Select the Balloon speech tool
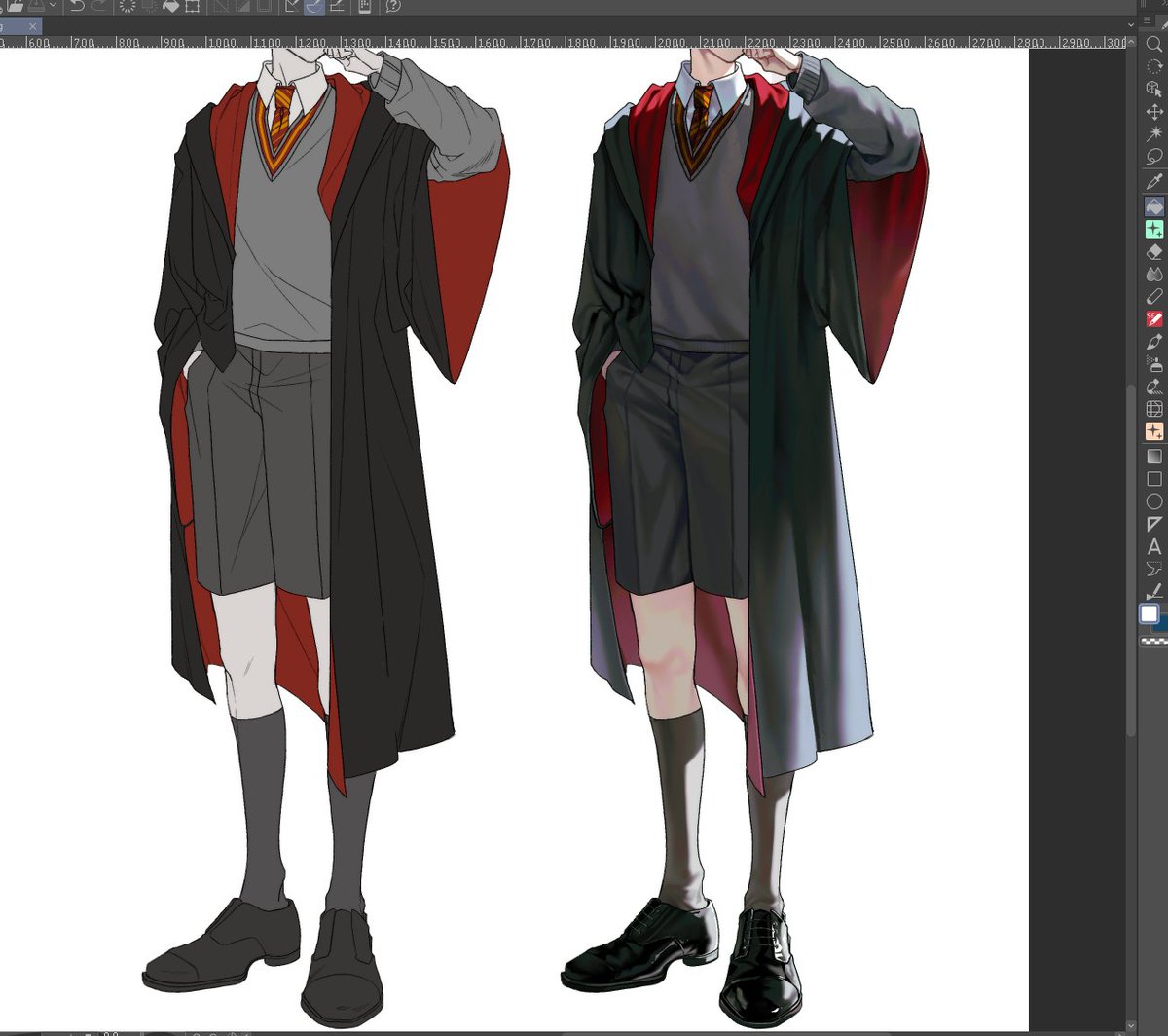Viewport: 1168px width, 1036px height. click(x=1154, y=569)
